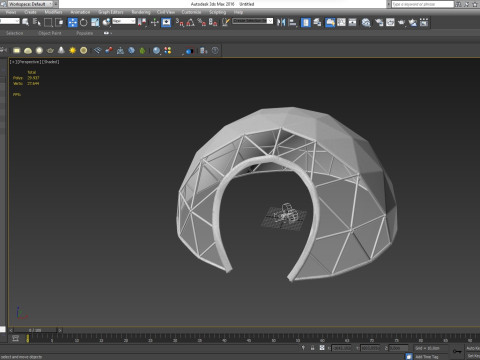This screenshot has height=360, width=480.
Task: Click the green tree foliage icon
Action: (142, 50)
